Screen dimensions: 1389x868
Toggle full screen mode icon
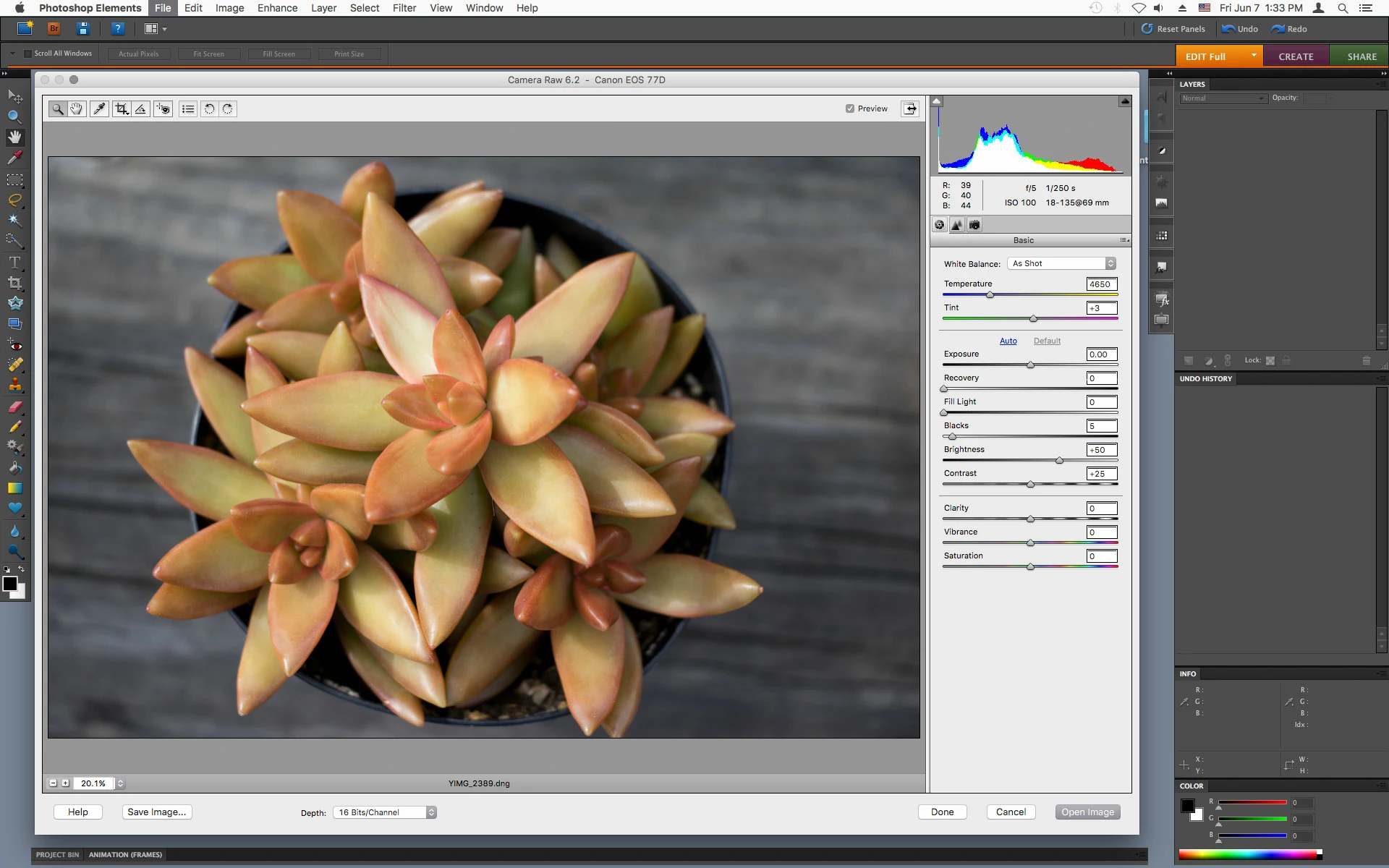[909, 109]
